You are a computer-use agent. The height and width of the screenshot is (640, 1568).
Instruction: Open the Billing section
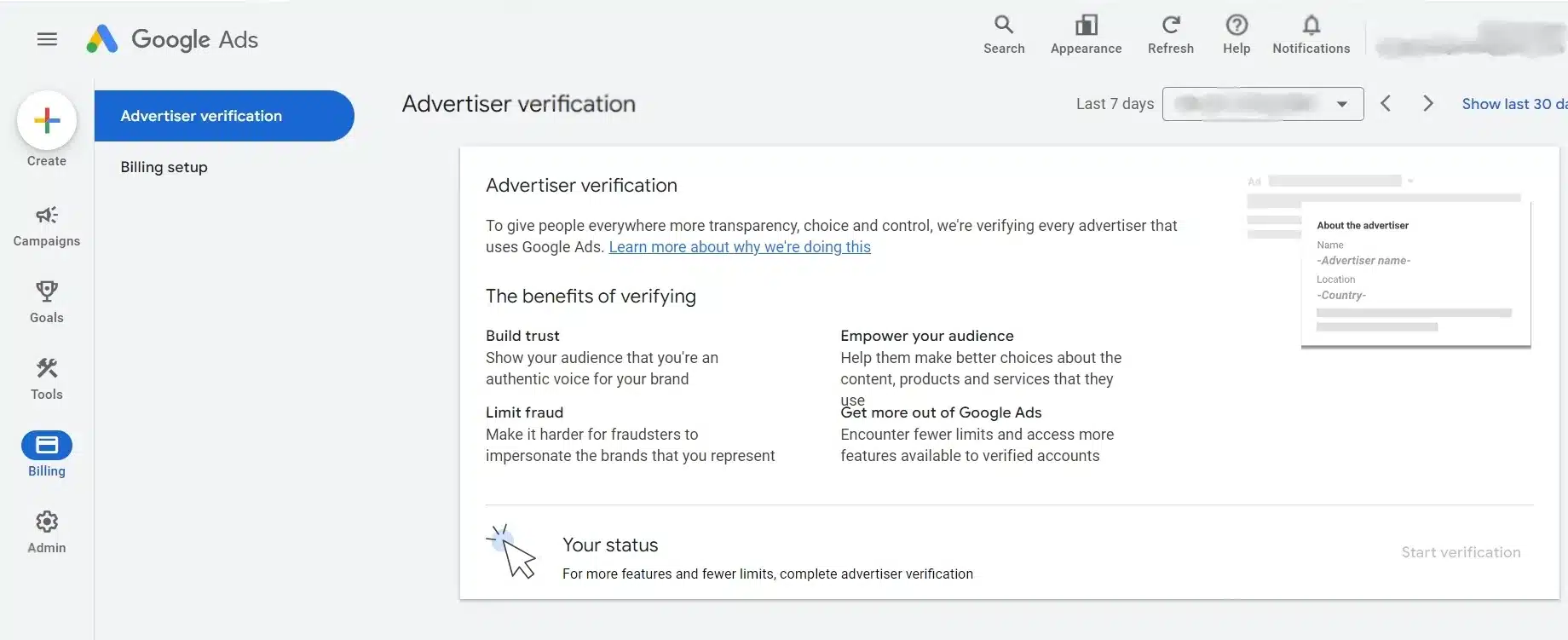pos(47,455)
